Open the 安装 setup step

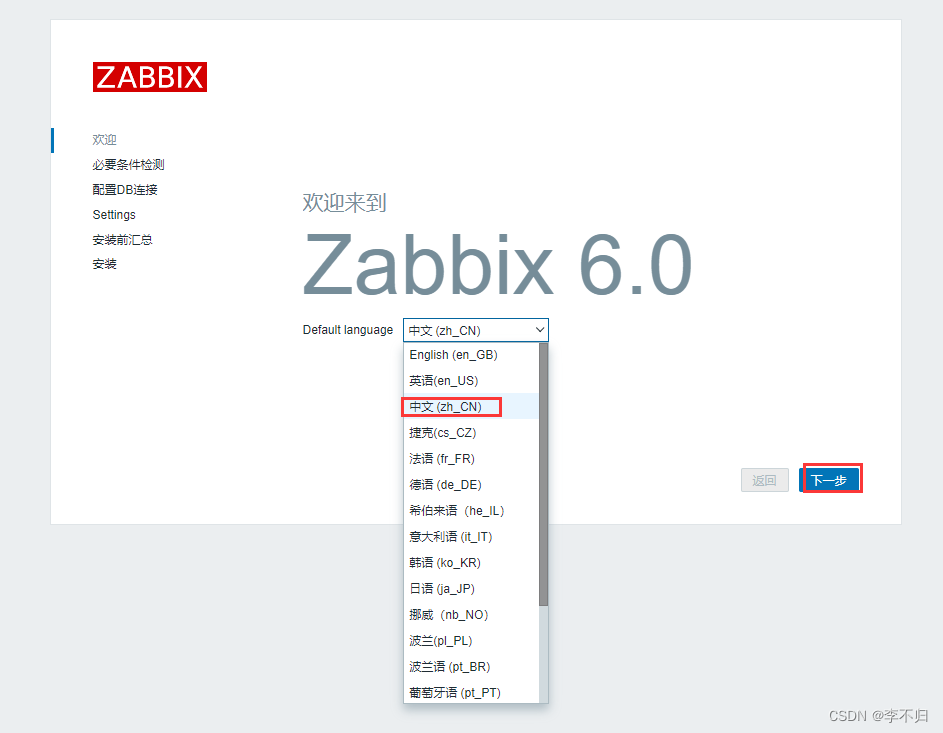click(x=104, y=264)
